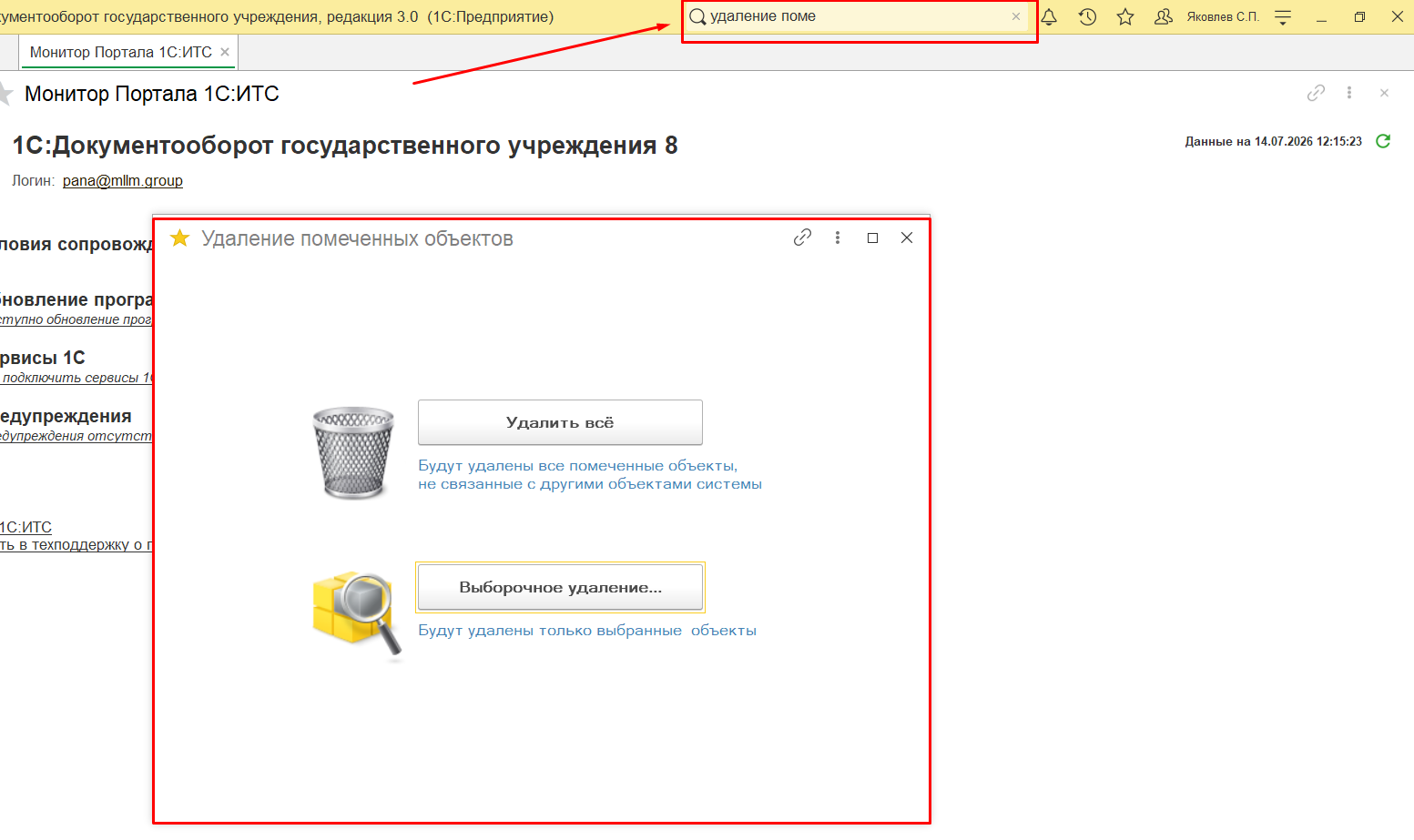Screen dimensions: 1414x840
Task: Open more options on Монитор Портала page
Action: pyautogui.click(x=1349, y=93)
